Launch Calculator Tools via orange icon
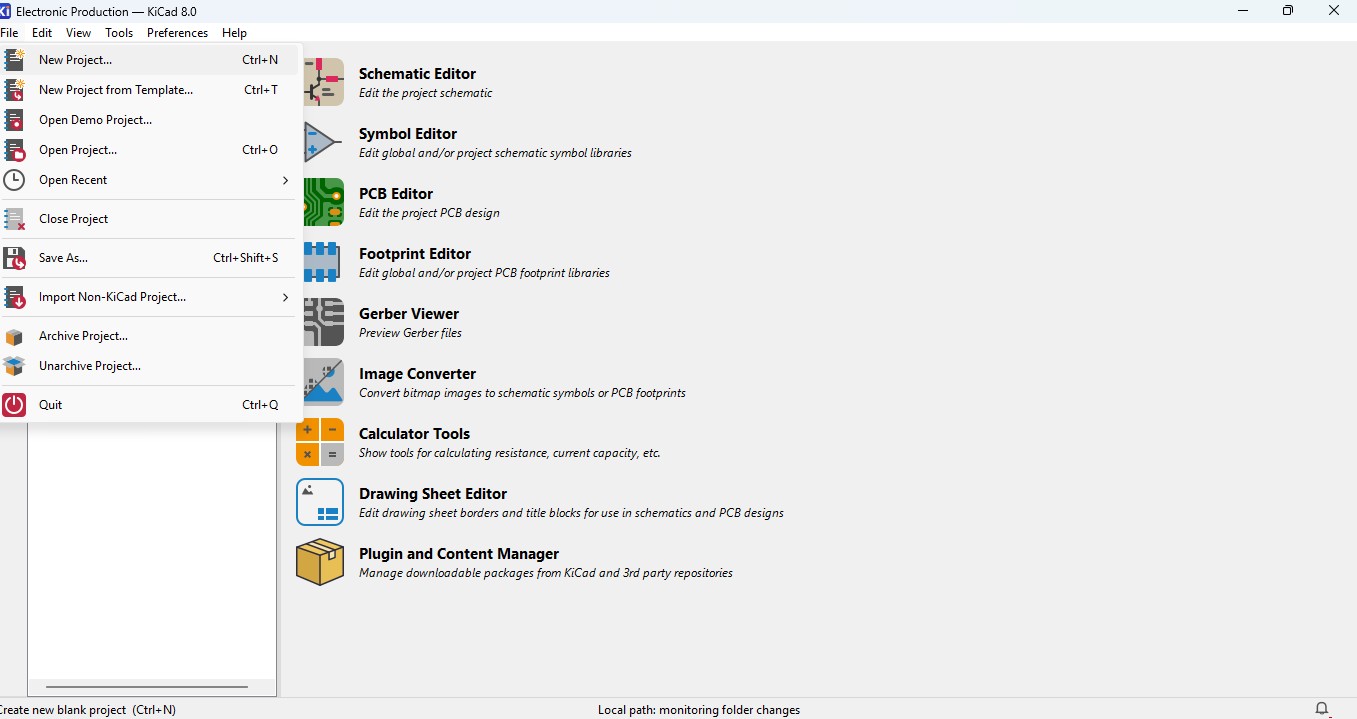Screen dimensions: 1357x719 coord(320,442)
